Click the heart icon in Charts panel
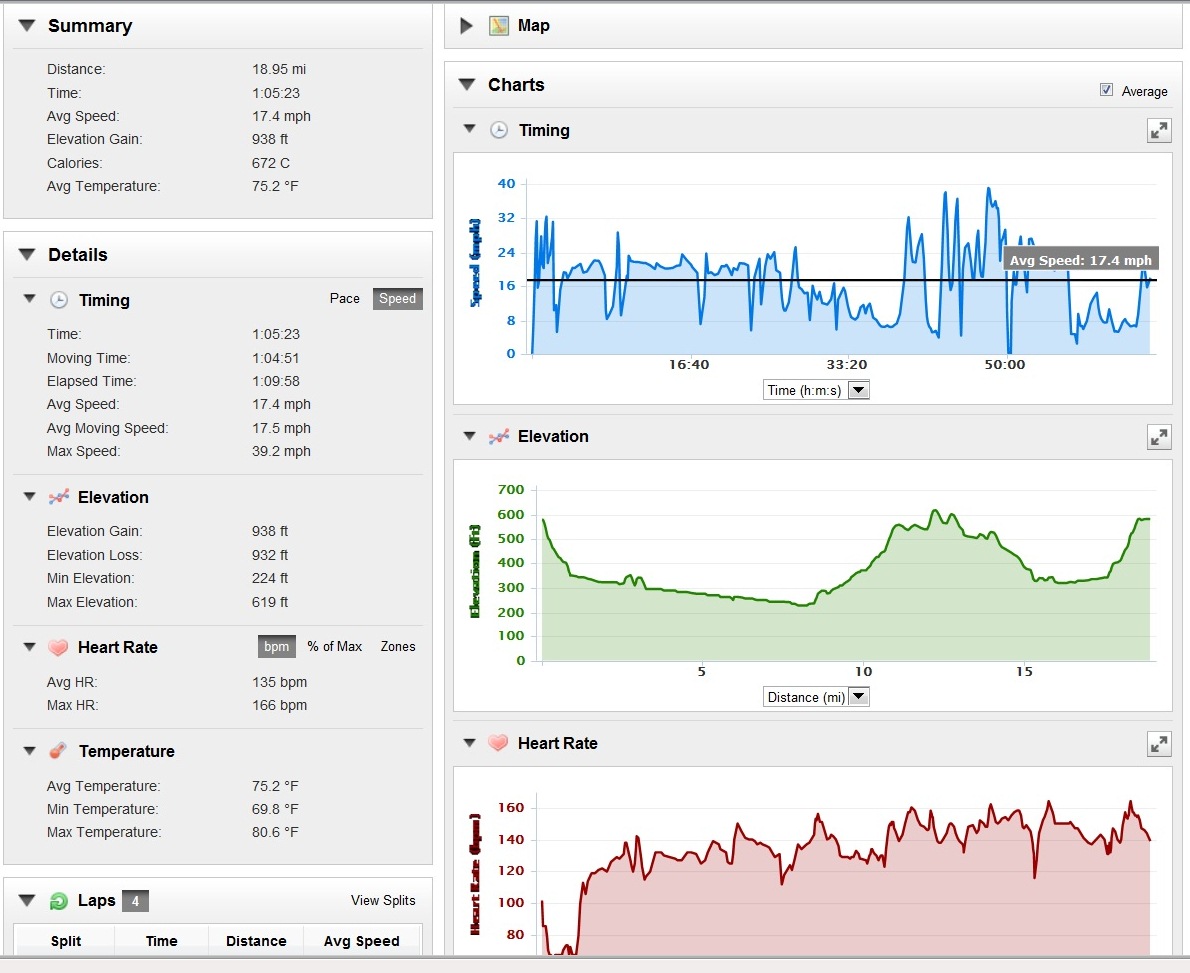This screenshot has height=973, width=1190. click(498, 743)
